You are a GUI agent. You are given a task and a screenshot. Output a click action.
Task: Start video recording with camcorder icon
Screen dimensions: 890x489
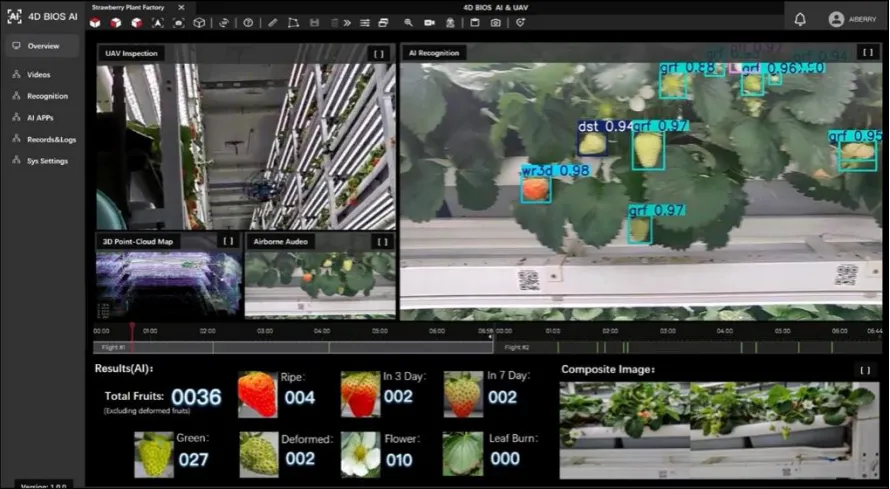pos(429,22)
